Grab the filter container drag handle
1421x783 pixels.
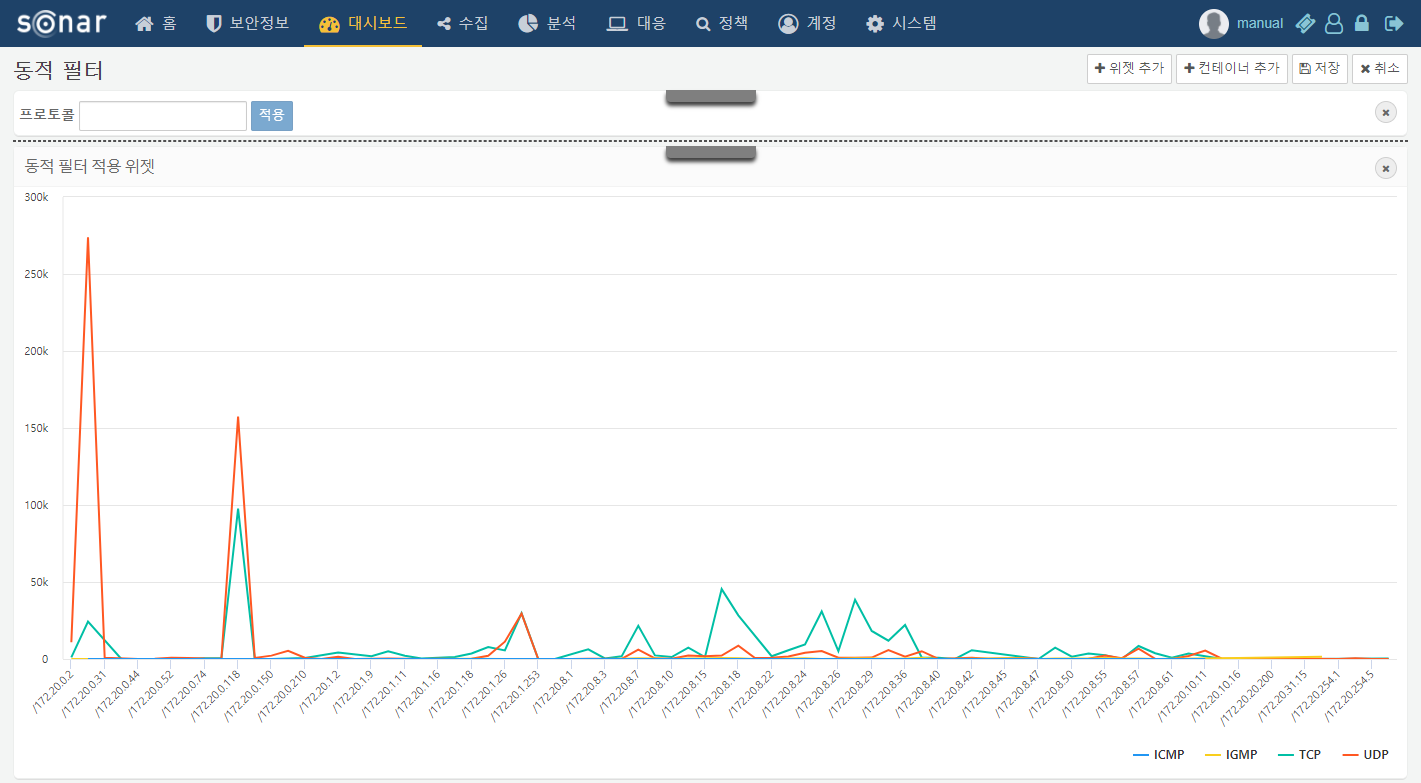click(711, 97)
